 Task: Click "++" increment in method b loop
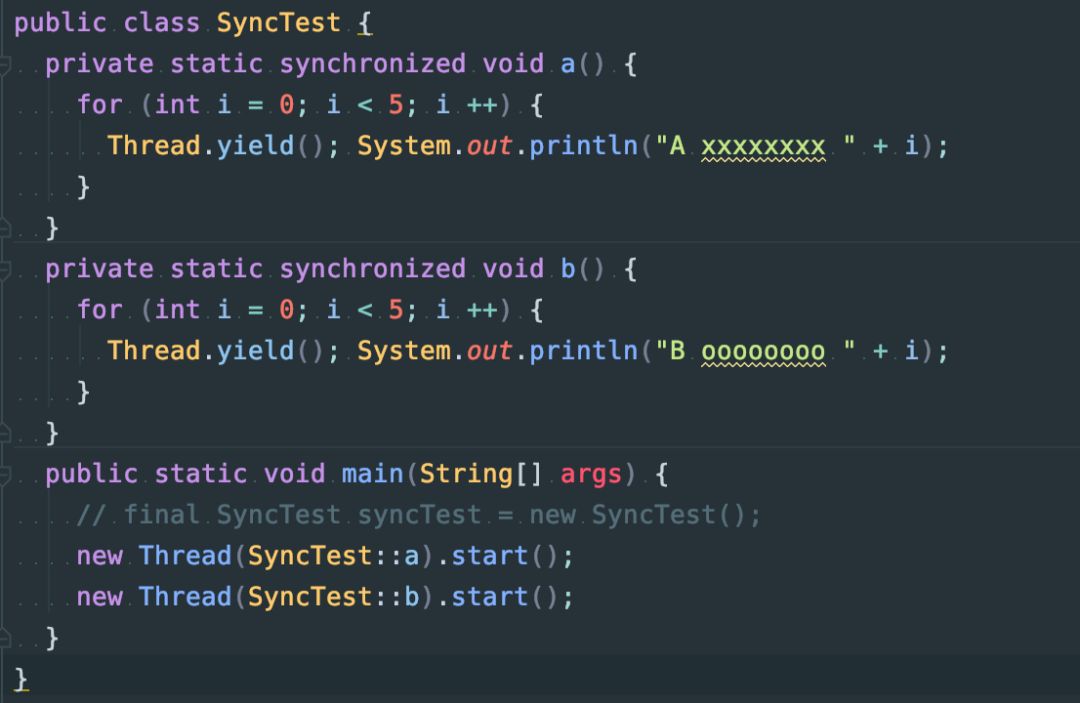482,310
